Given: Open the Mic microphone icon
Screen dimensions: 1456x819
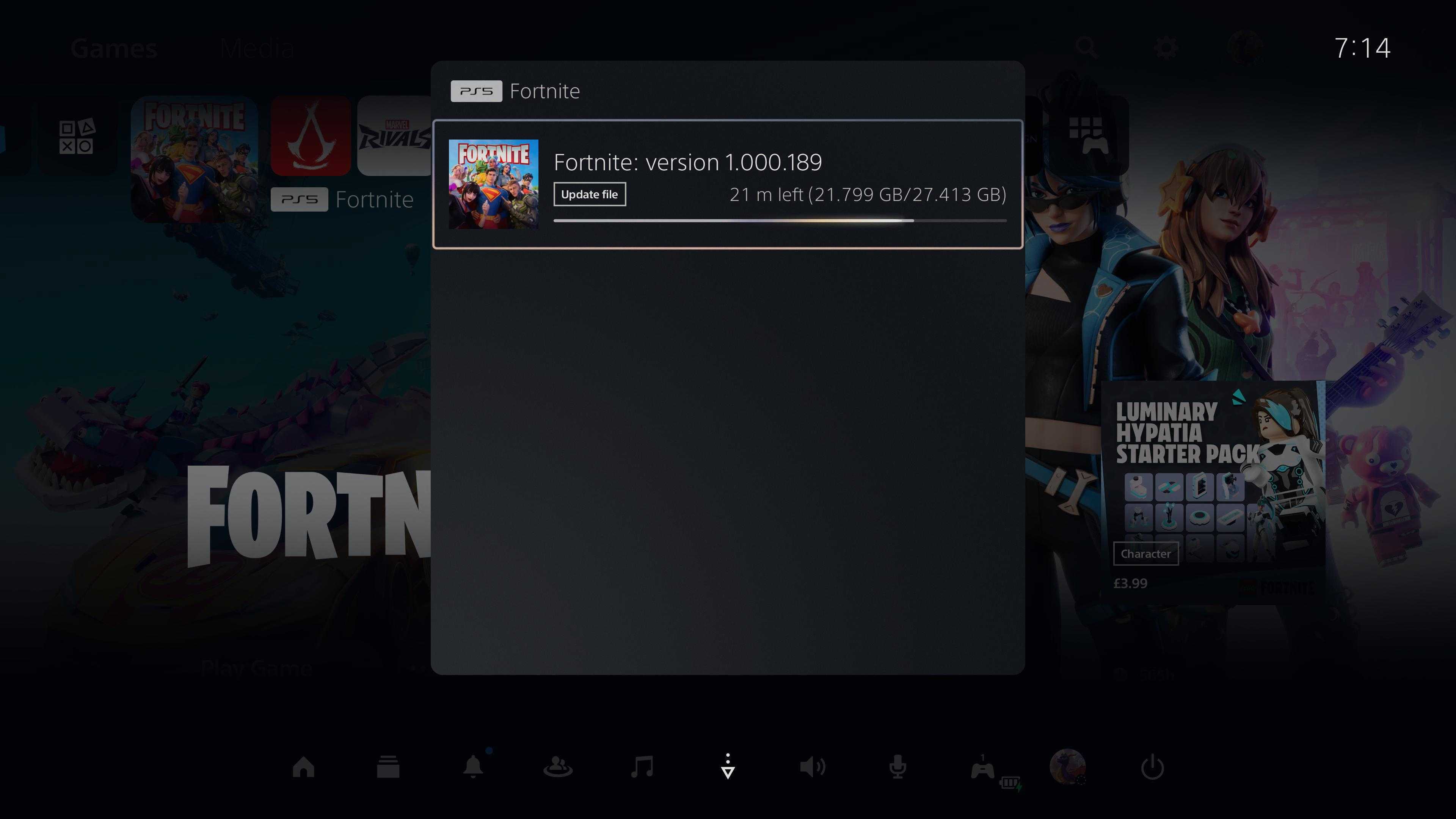Looking at the screenshot, I should 897,767.
